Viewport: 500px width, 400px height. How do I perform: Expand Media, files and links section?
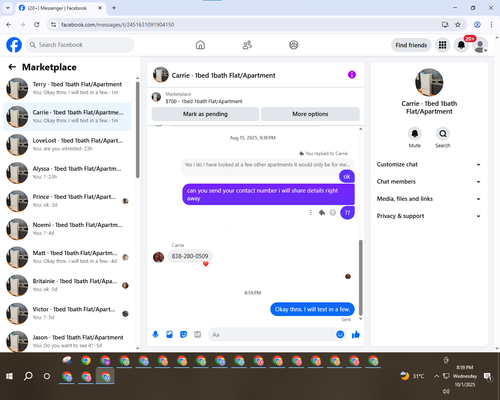(429, 199)
